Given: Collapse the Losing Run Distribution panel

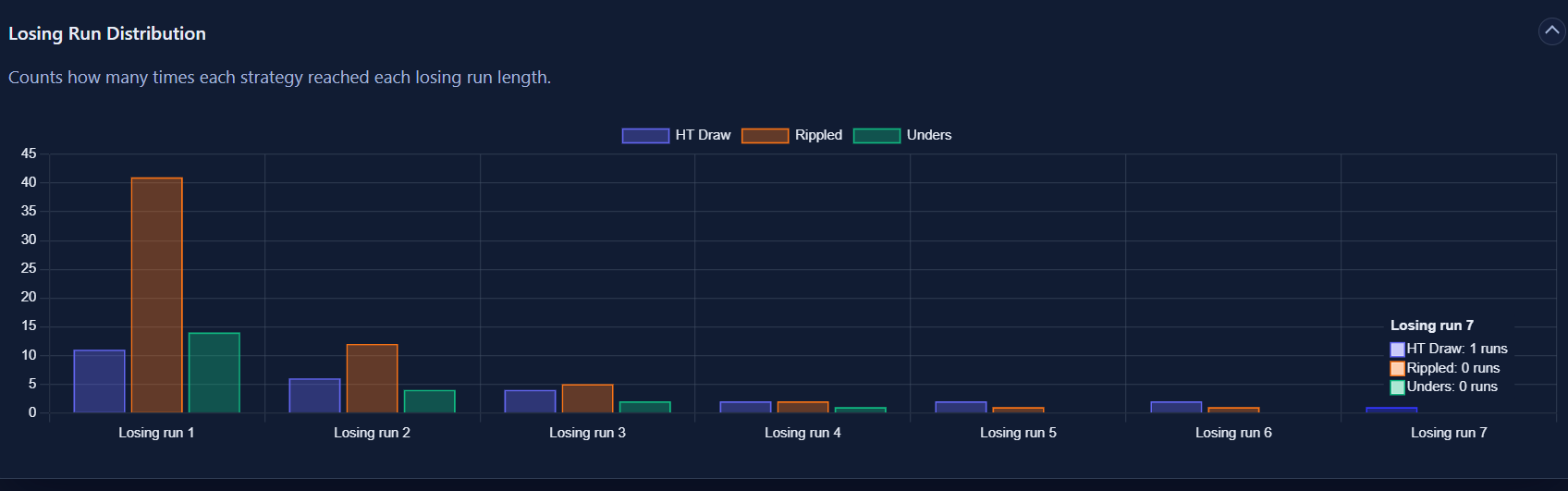Looking at the screenshot, I should tap(1551, 31).
